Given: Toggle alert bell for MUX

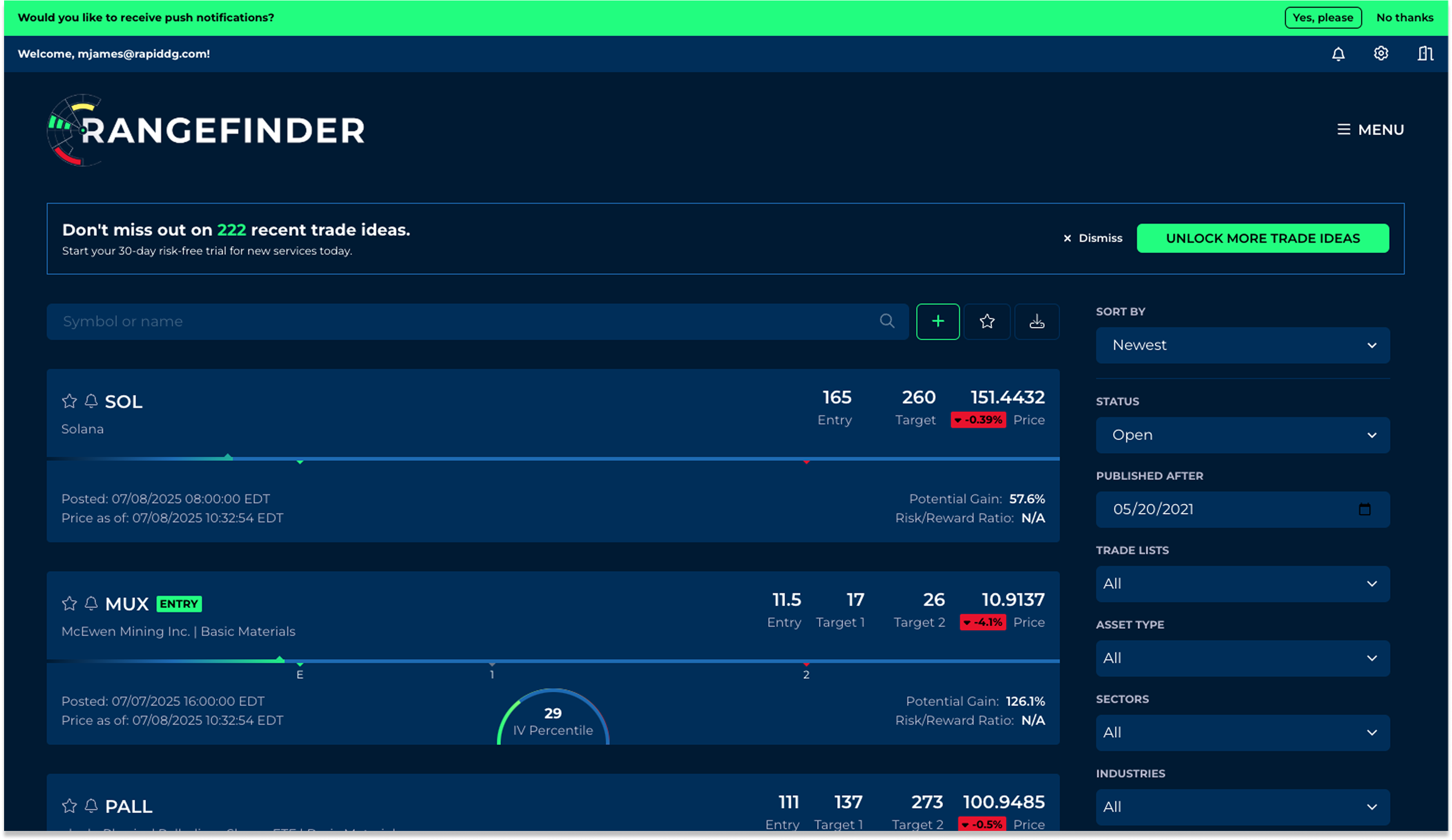Looking at the screenshot, I should (91, 603).
